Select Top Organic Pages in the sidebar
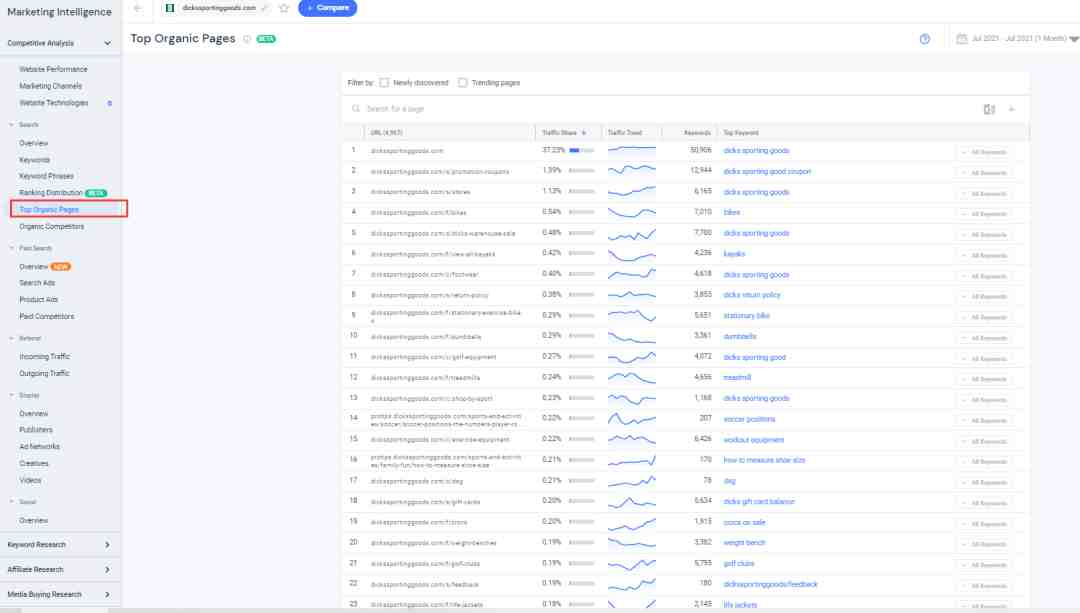This screenshot has width=1080, height=613. (x=50, y=209)
